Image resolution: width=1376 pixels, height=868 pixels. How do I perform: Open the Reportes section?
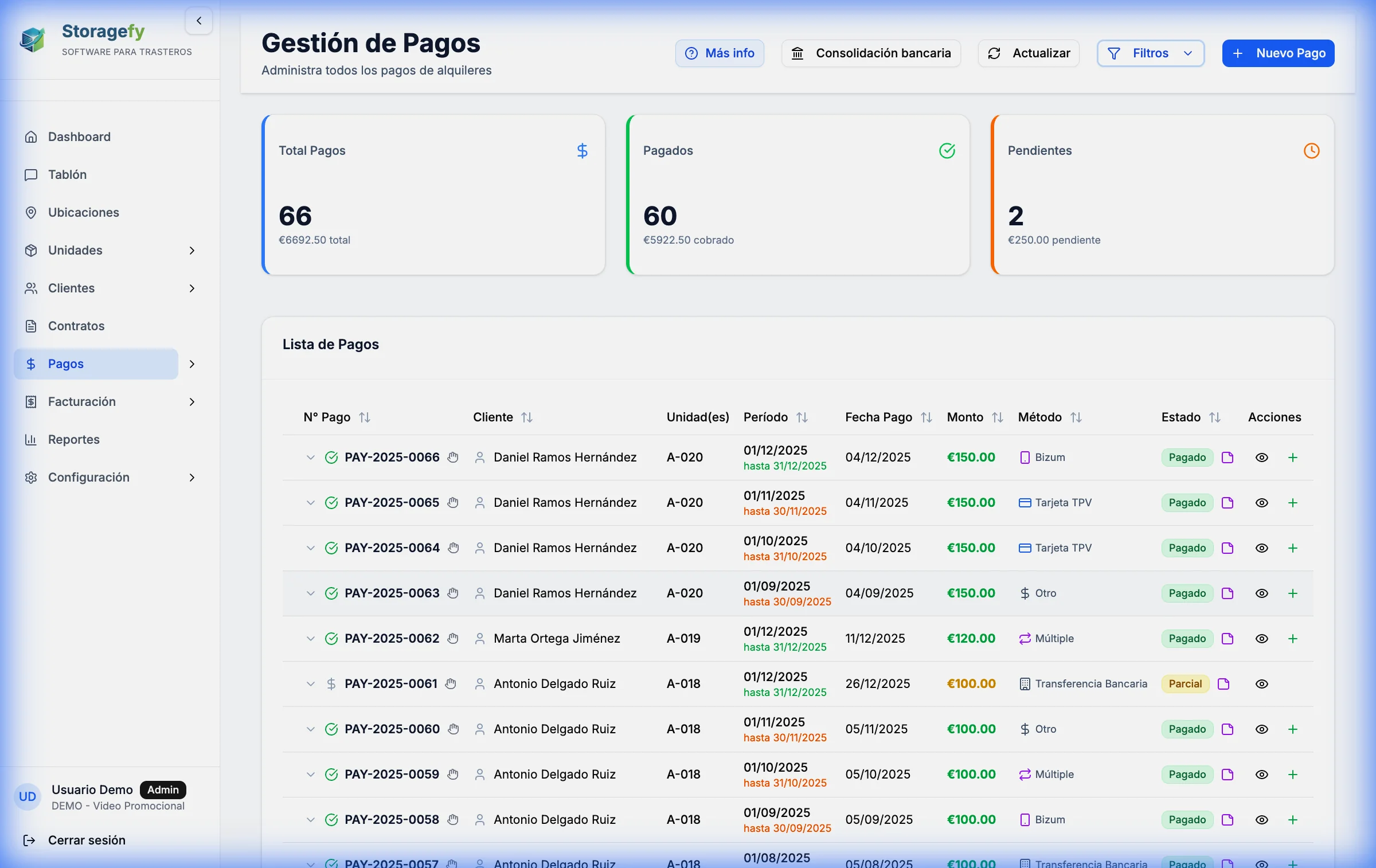[73, 439]
